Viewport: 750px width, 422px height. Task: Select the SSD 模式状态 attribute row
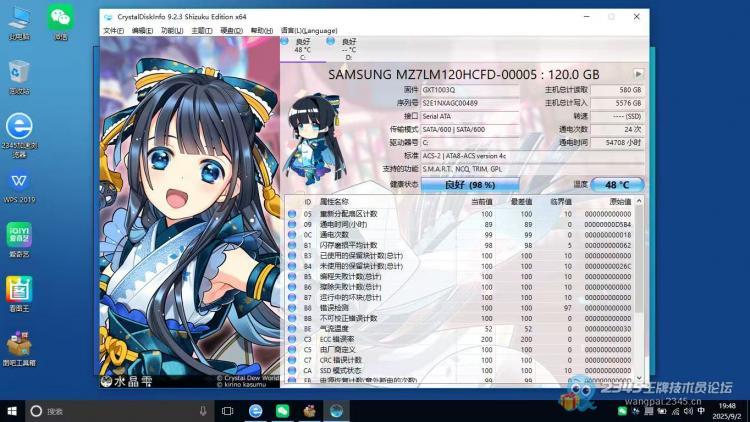point(460,371)
